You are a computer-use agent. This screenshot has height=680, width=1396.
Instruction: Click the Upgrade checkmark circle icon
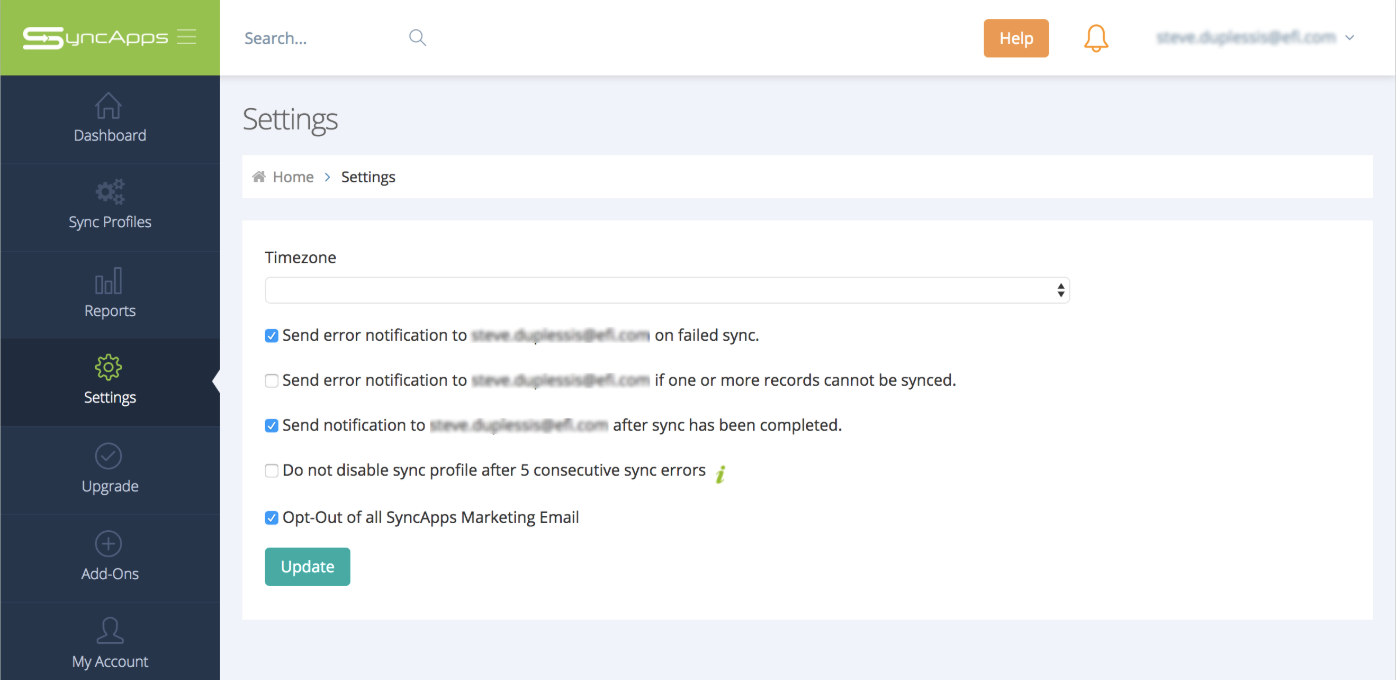tap(108, 456)
